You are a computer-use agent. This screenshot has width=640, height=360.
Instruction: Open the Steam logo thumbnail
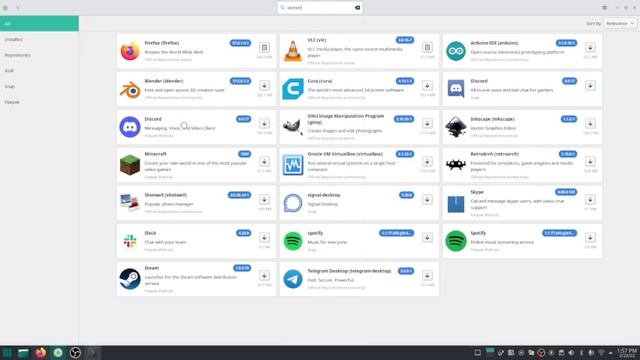click(x=130, y=279)
